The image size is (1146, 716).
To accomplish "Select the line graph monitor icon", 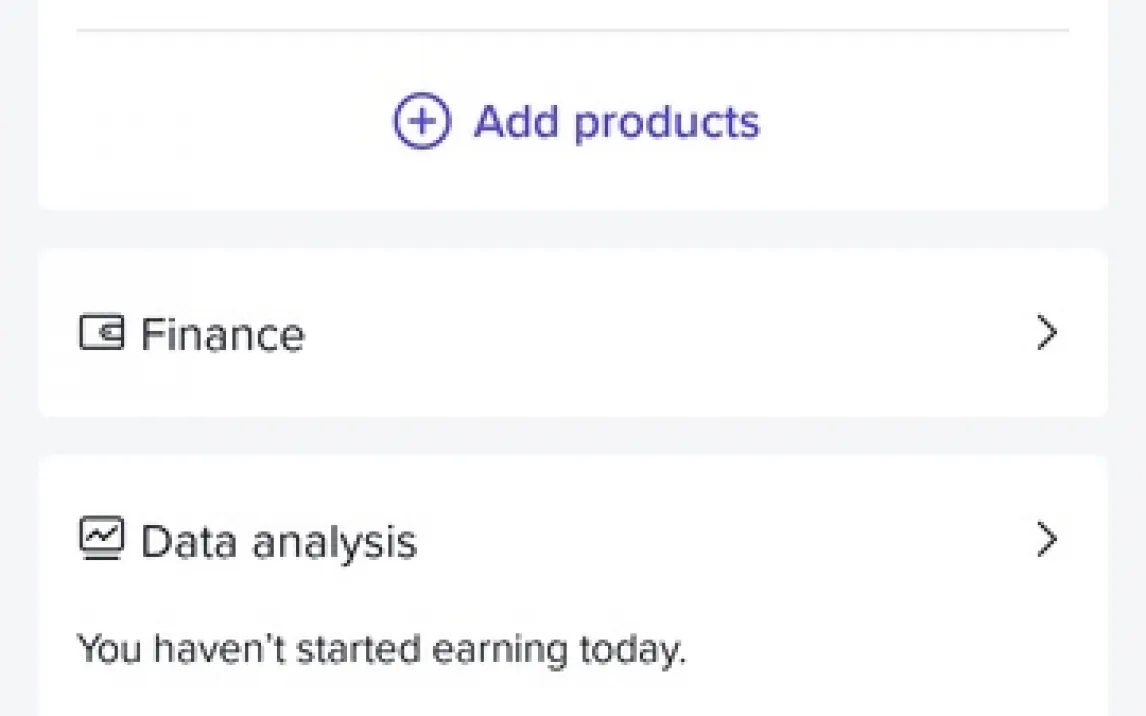I will pos(102,538).
